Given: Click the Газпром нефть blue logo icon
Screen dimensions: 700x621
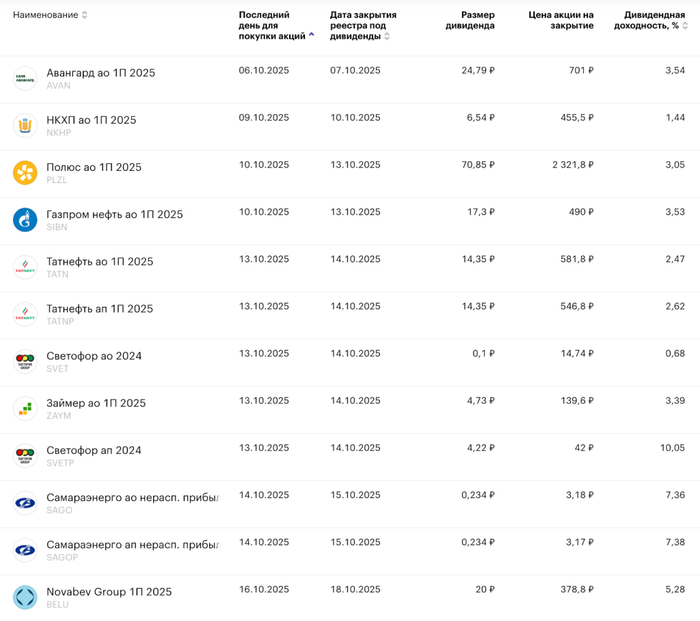Looking at the screenshot, I should 25,219.
